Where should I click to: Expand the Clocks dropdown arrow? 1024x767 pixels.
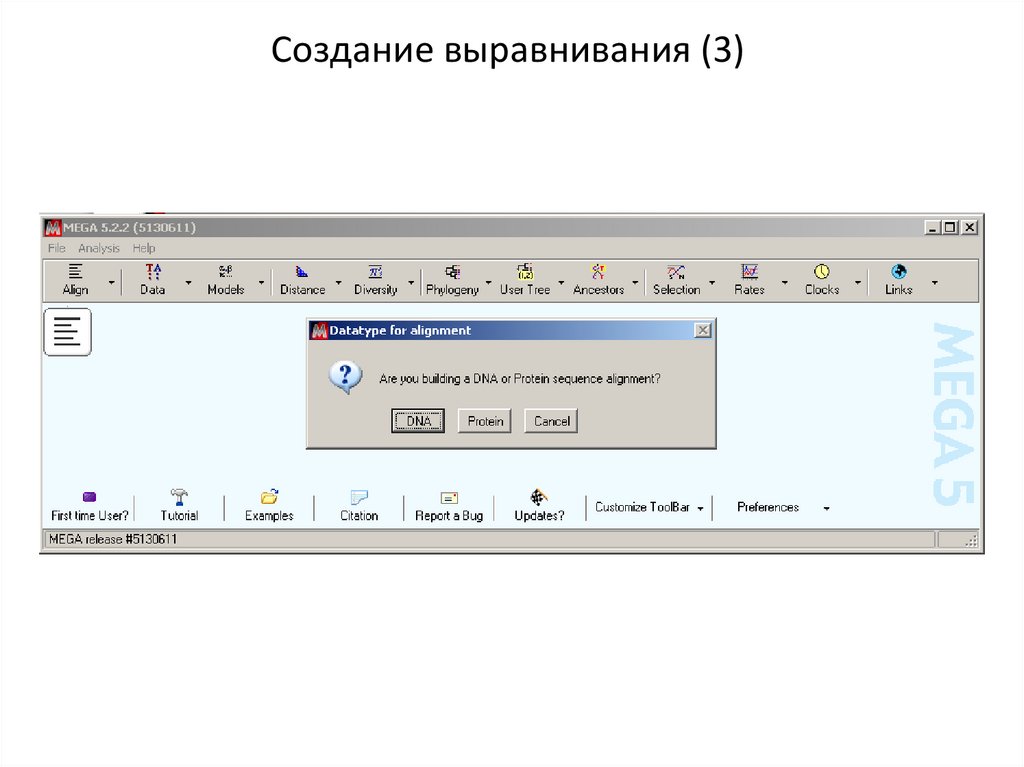point(857,283)
